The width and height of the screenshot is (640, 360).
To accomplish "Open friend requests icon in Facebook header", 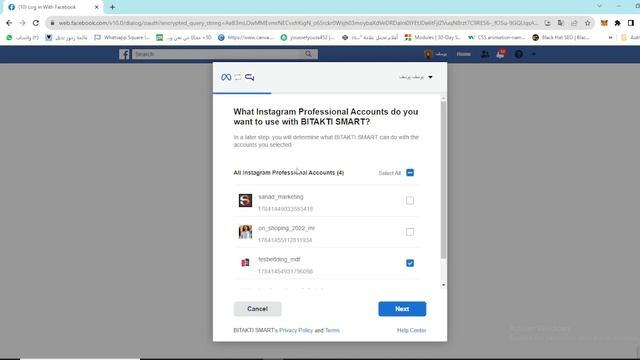I will pos(485,54).
